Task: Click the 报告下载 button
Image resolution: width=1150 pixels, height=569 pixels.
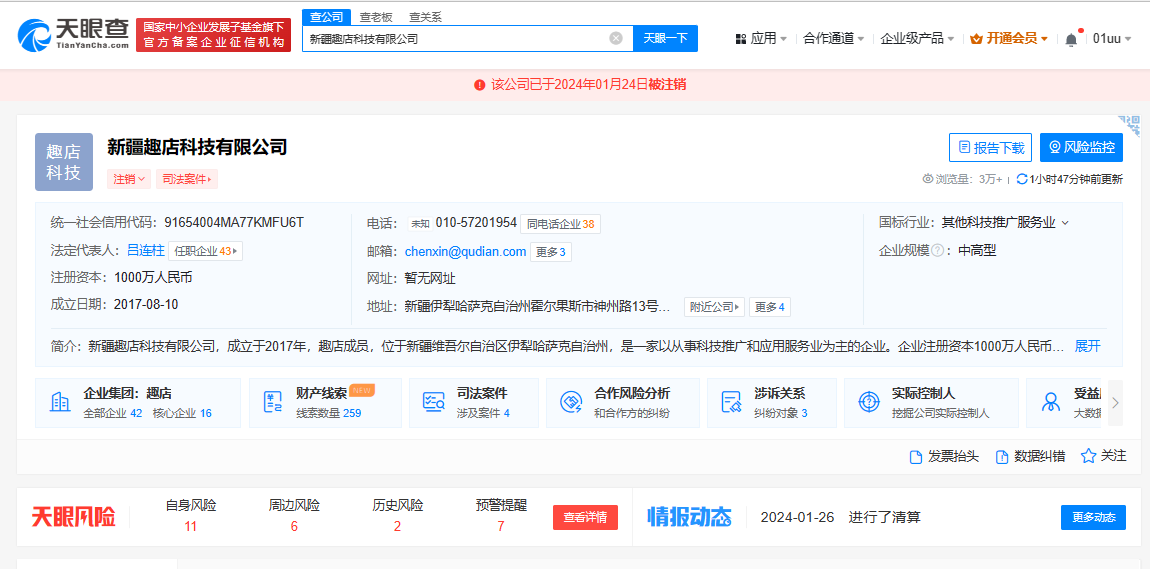Action: (990, 148)
